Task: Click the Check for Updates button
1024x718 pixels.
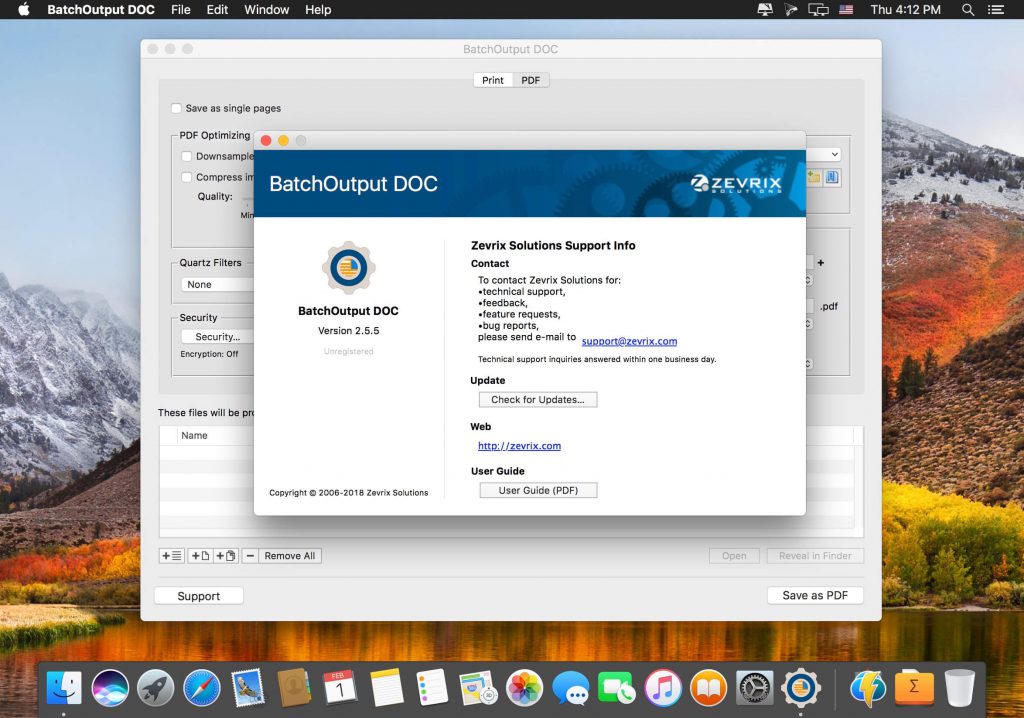Action: pos(538,399)
